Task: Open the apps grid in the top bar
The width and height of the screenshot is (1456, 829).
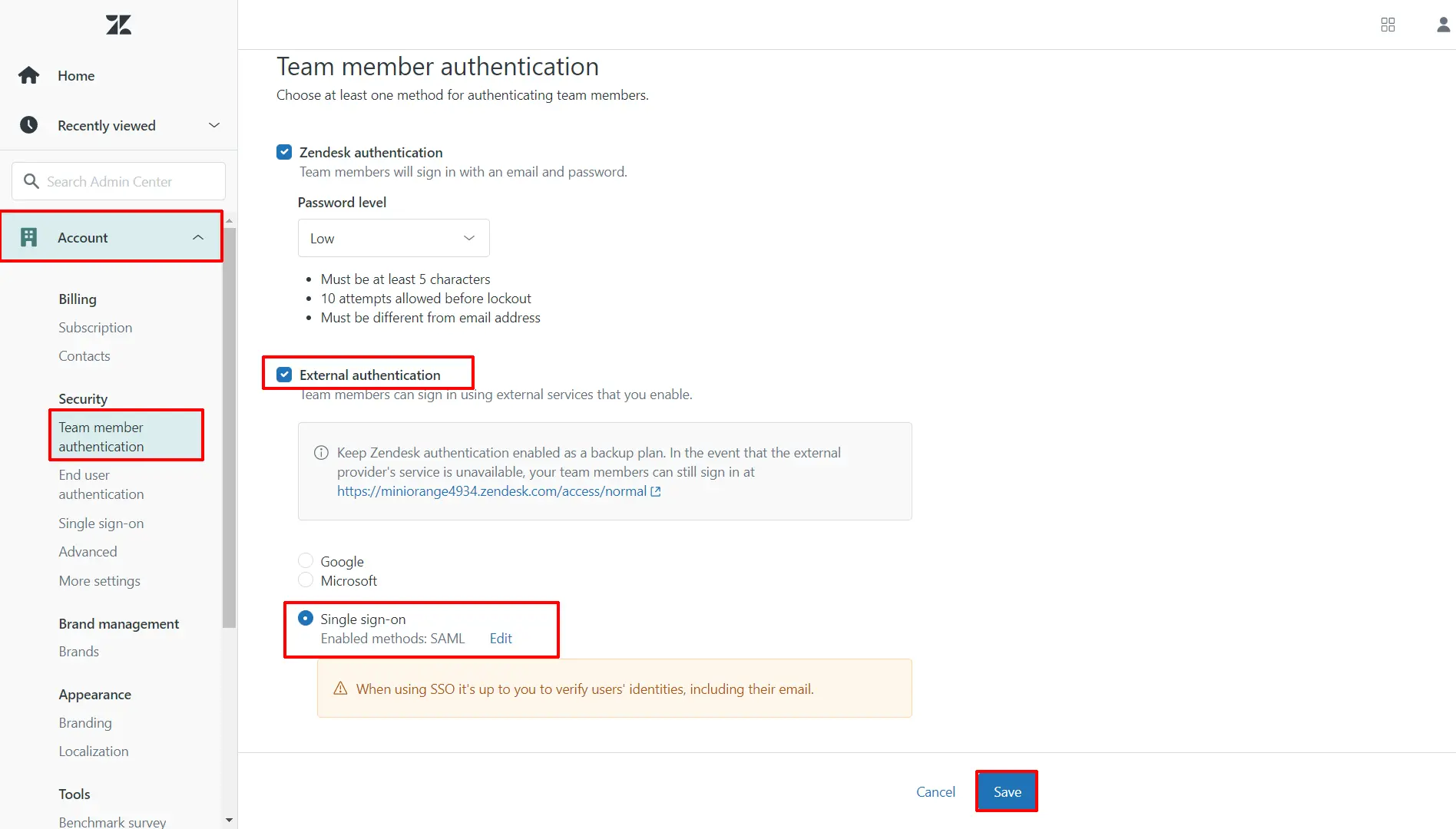Action: pyautogui.click(x=1388, y=24)
